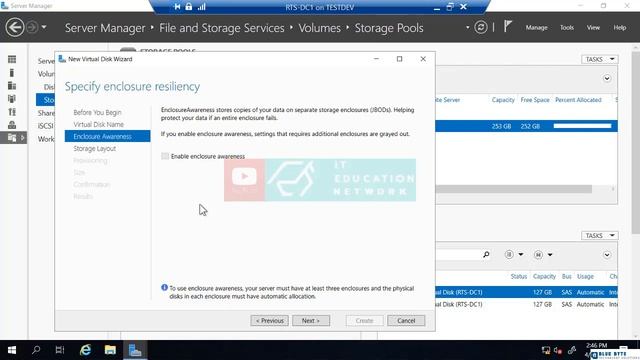The height and width of the screenshot is (360, 640).
Task: Click the forward navigation arrow
Action: coord(32,28)
